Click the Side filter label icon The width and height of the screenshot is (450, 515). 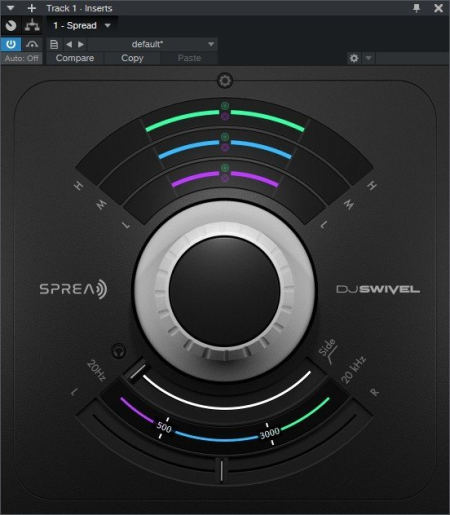pyautogui.click(x=328, y=352)
